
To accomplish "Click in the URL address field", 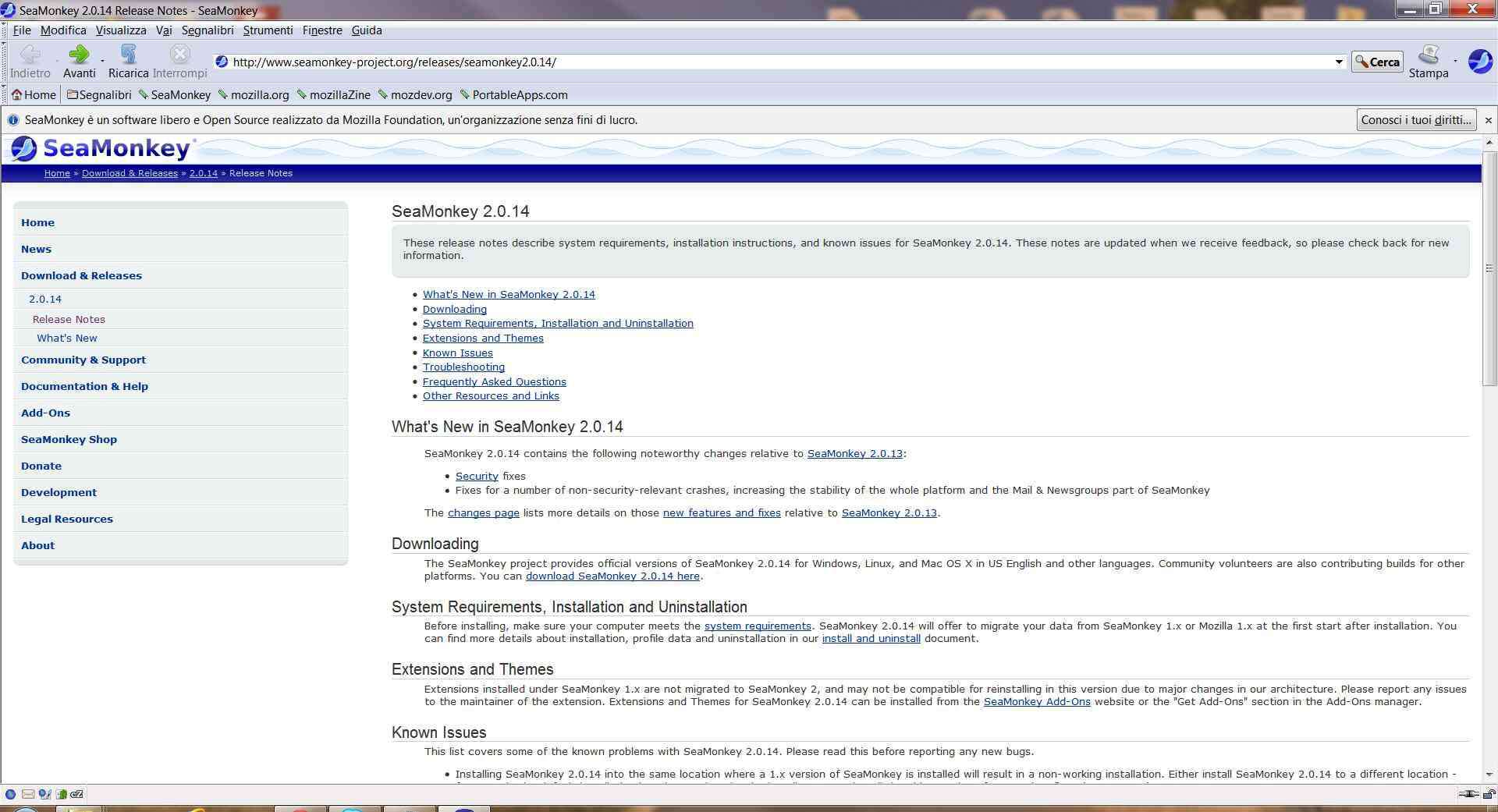I will [780, 62].
